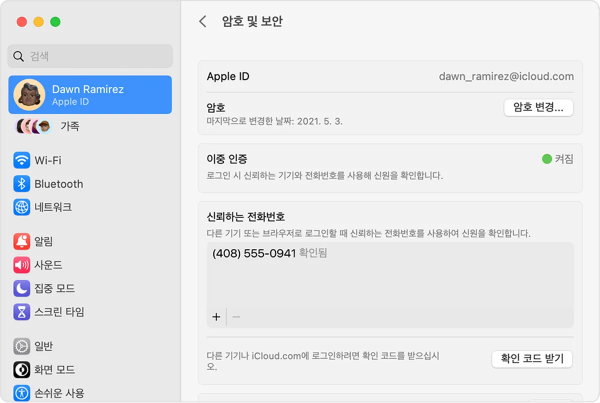Click the search magnifier icon

pos(18,56)
